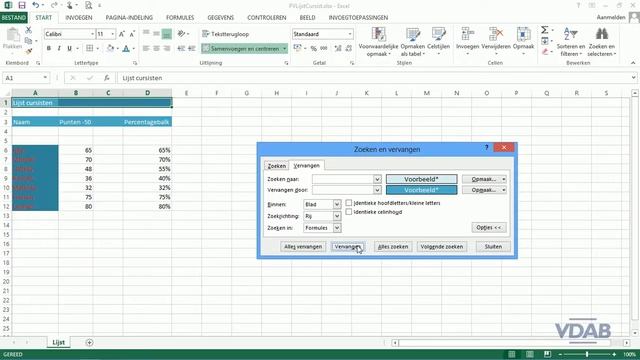Open Sorteren en filteren menu

(x=571, y=42)
